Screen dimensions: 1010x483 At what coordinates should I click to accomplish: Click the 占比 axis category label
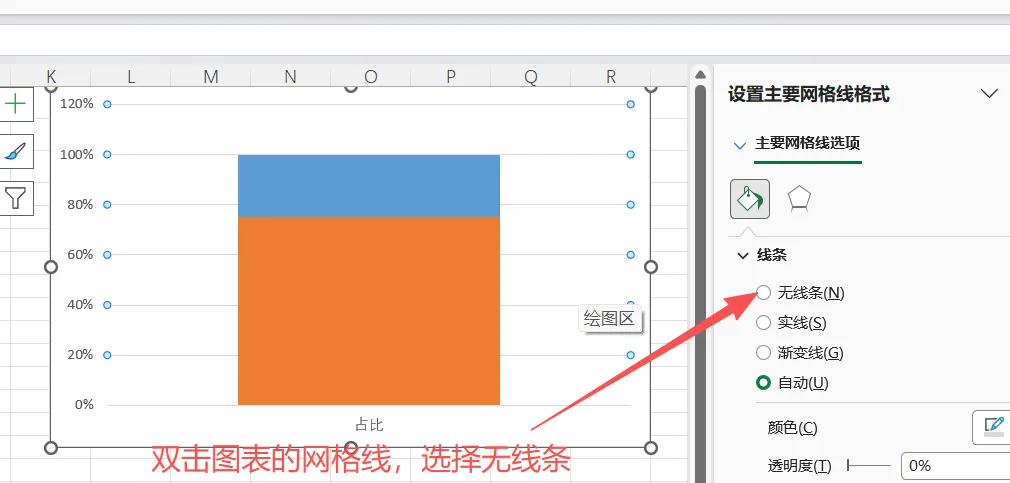(x=369, y=425)
